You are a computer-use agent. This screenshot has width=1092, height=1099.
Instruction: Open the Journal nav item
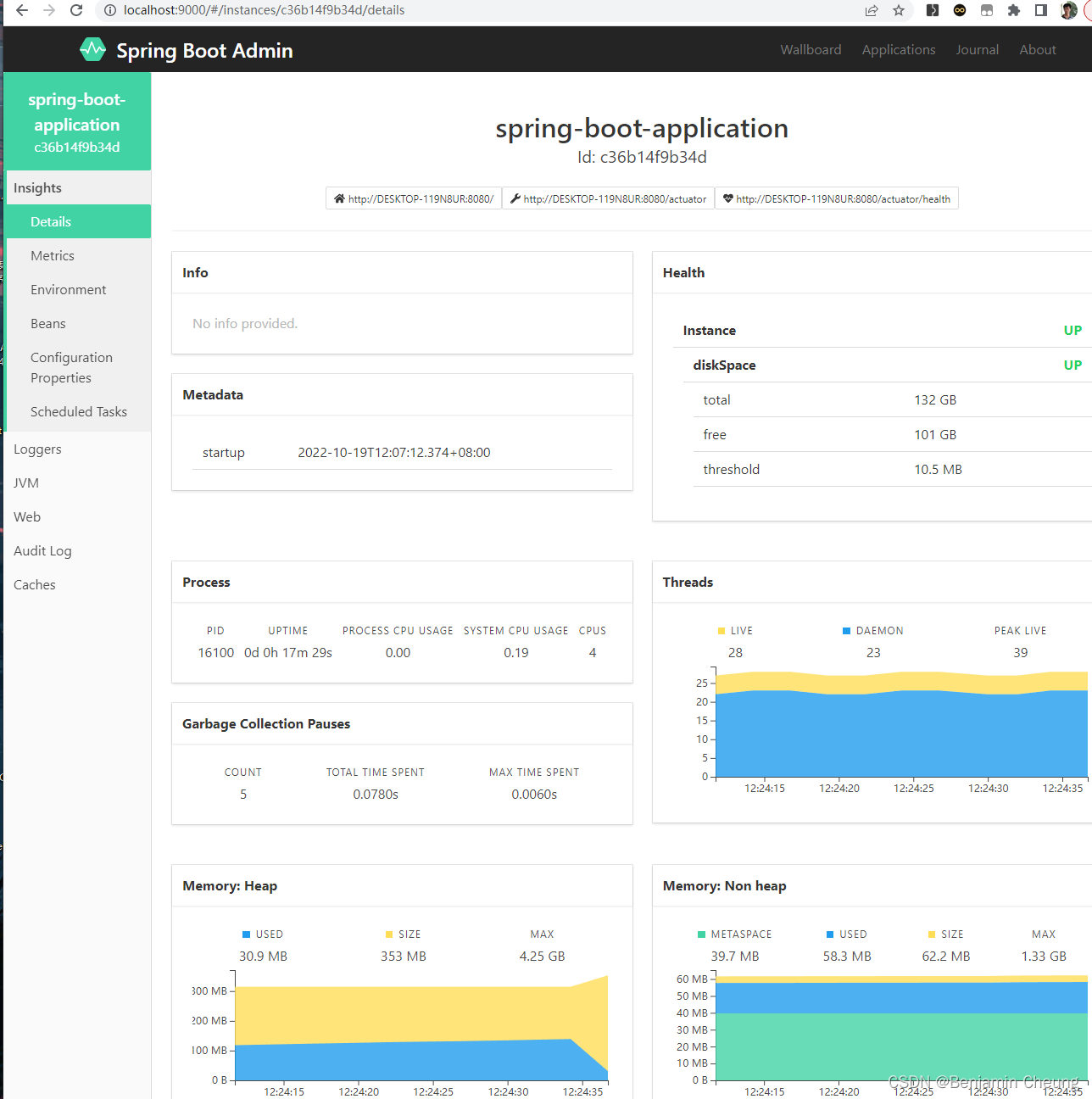(978, 49)
